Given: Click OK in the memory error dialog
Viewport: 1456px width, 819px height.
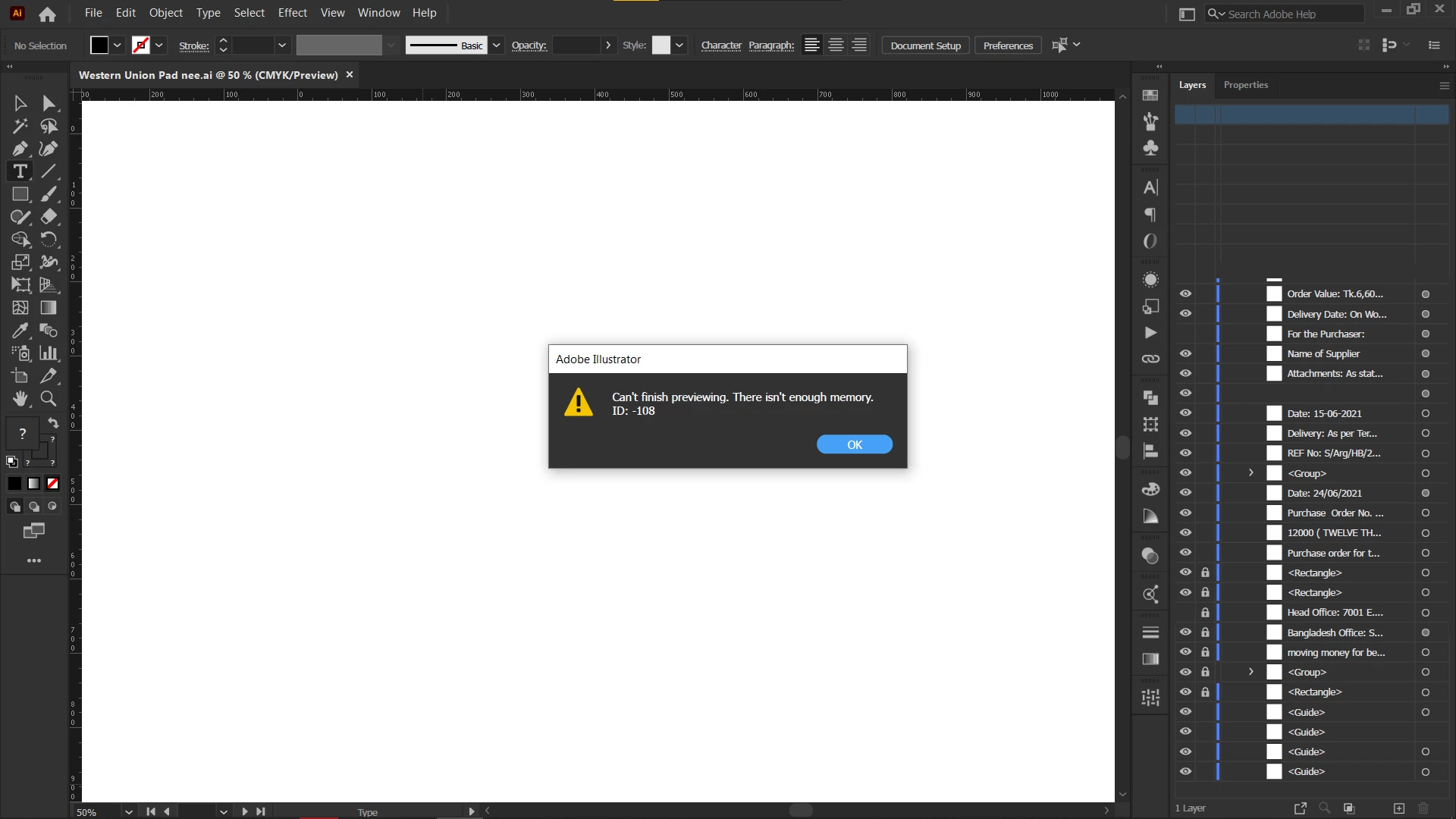Looking at the screenshot, I should [854, 444].
